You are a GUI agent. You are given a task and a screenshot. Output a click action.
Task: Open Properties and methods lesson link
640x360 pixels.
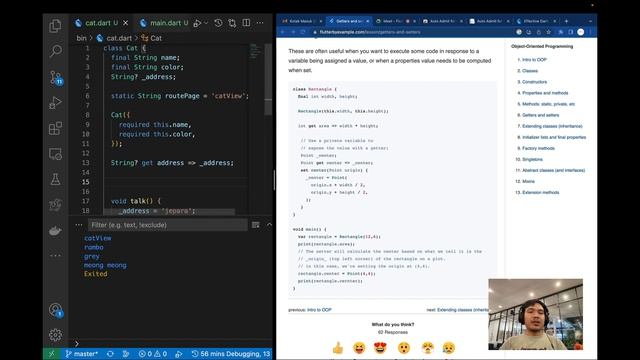point(545,93)
